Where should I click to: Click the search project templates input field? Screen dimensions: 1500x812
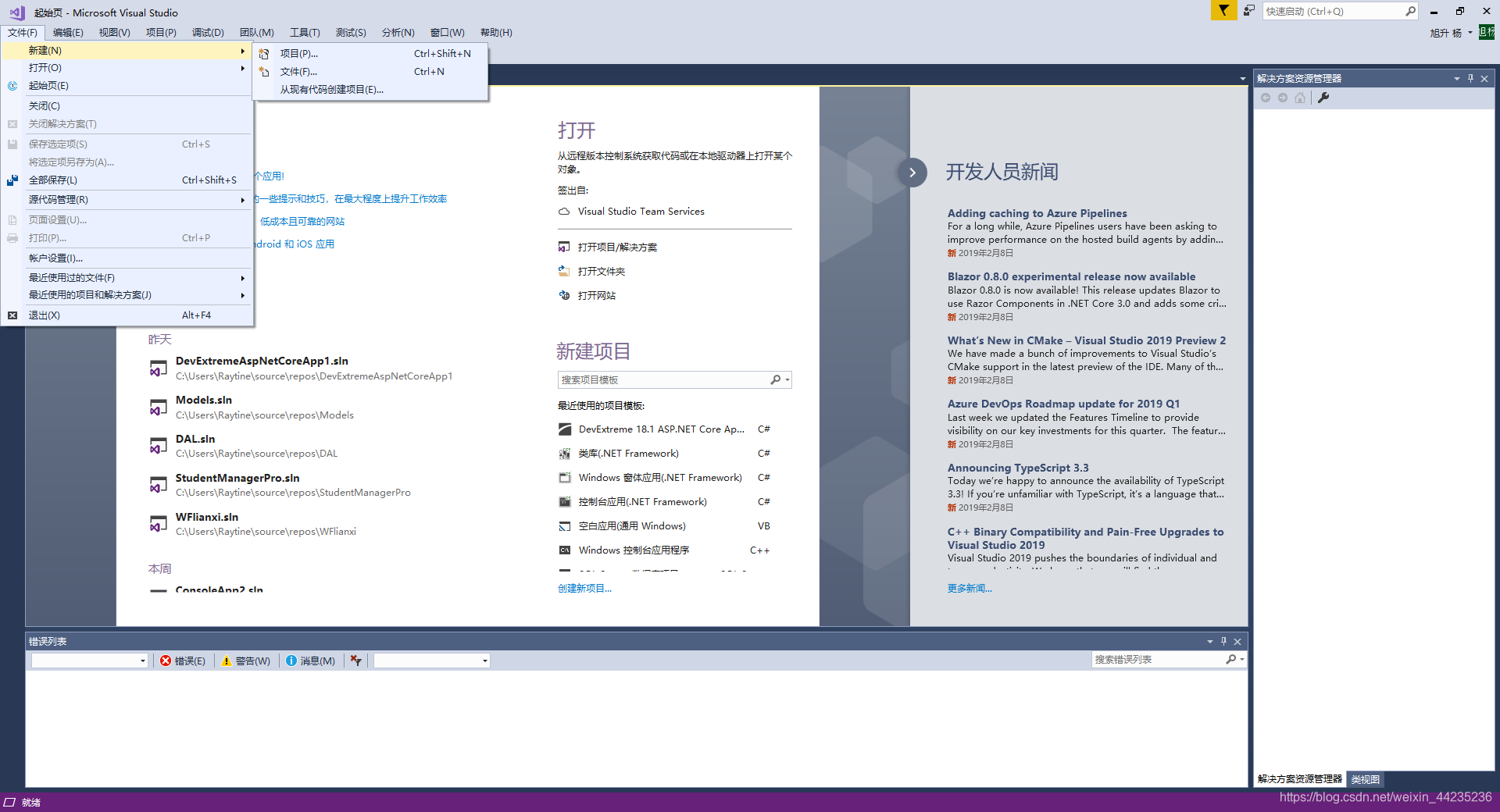coord(662,379)
